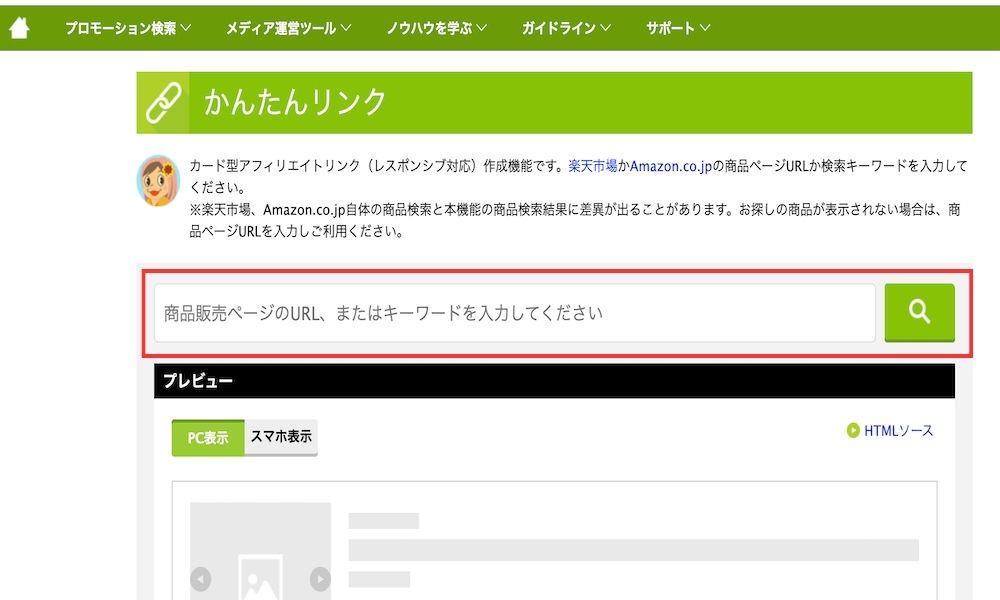Open the プロモーション検索 menu

pyautogui.click(x=128, y=28)
